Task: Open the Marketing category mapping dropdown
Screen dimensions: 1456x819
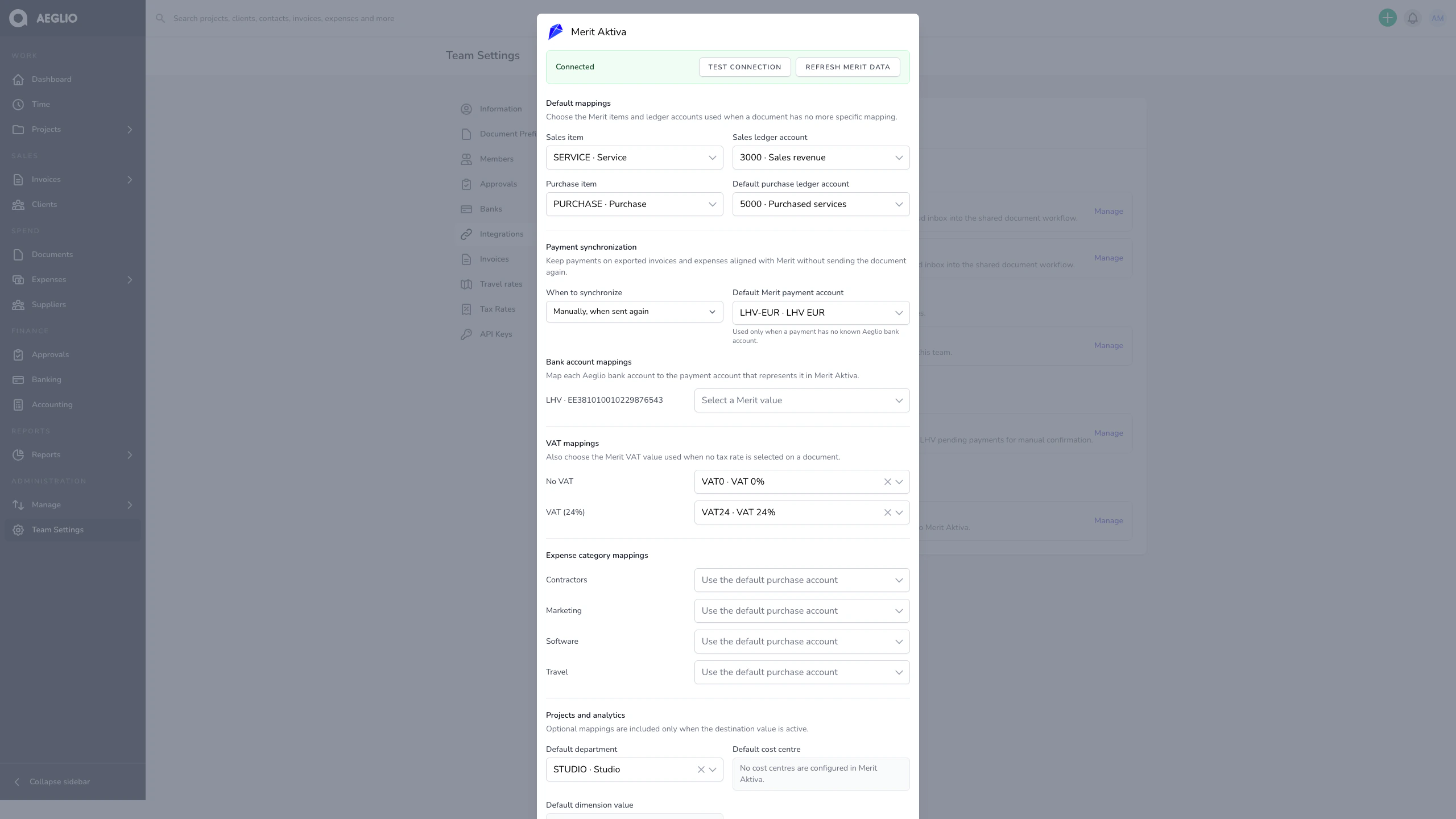Action: [x=802, y=611]
